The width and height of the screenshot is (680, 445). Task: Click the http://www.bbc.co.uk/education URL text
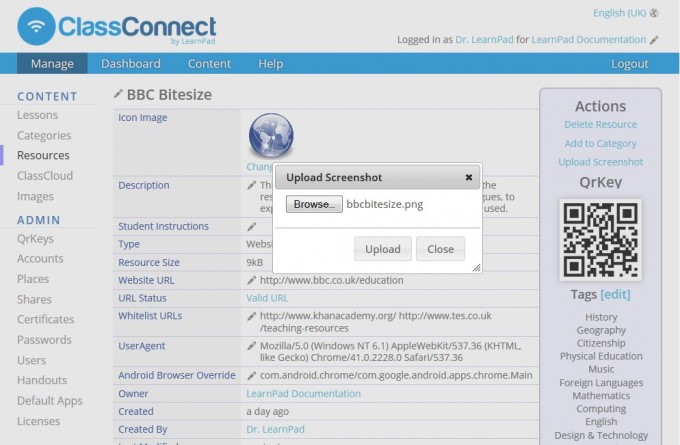tap(331, 280)
